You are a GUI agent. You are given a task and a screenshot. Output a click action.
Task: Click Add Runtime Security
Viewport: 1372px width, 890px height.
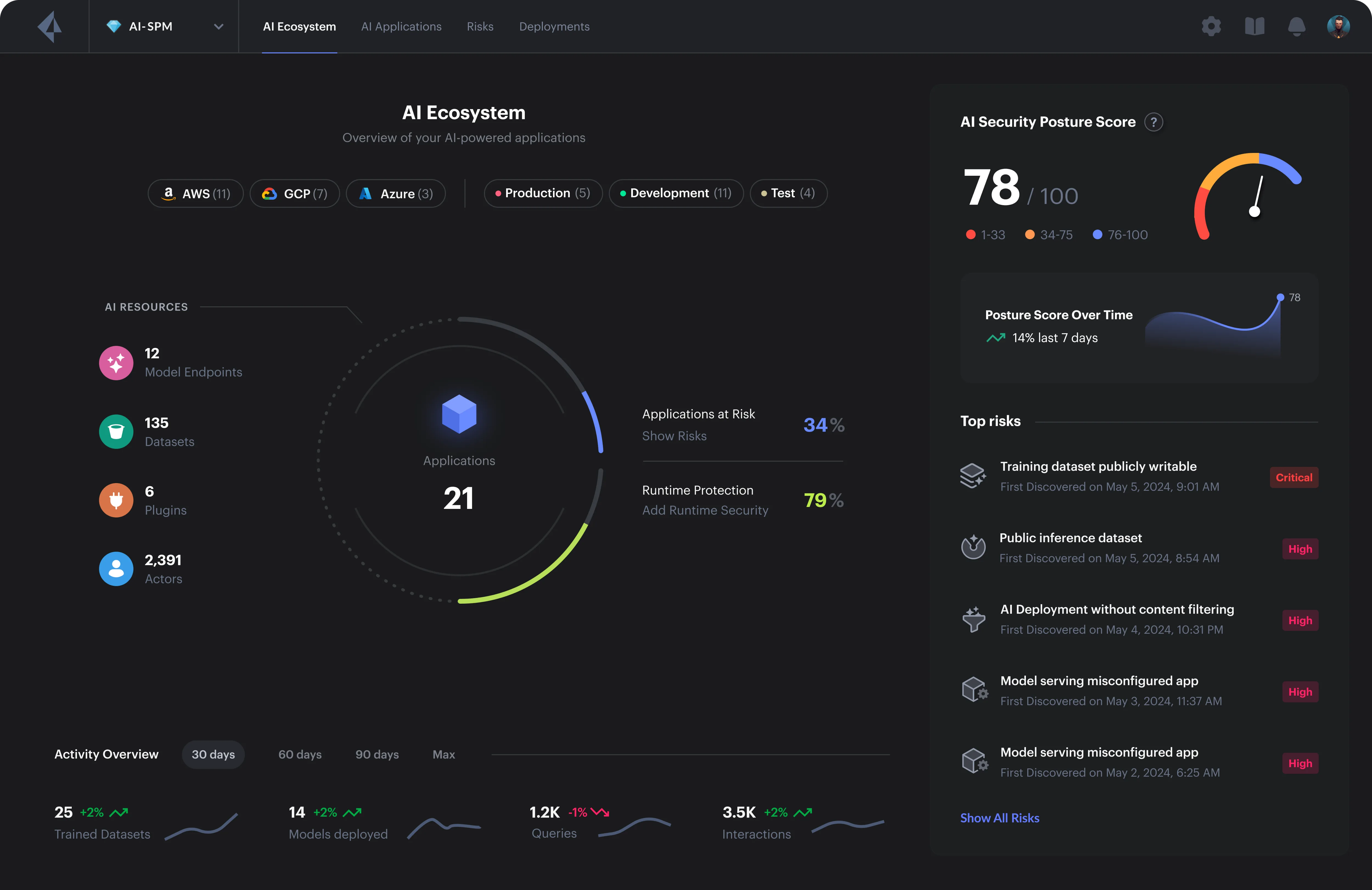[705, 510]
